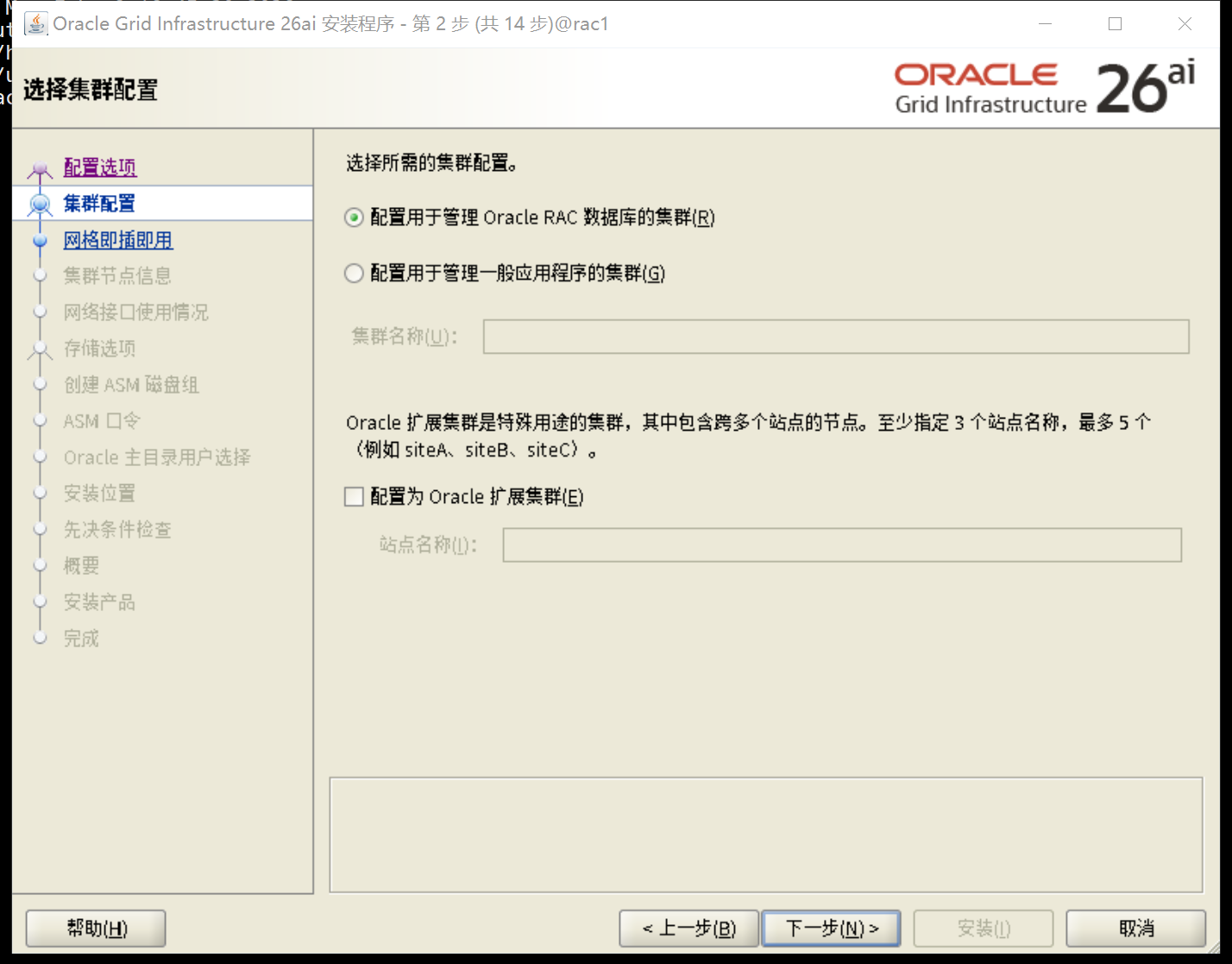1232x964 pixels.
Task: Click the 网络接口使用情况 step text
Action: click(x=136, y=312)
